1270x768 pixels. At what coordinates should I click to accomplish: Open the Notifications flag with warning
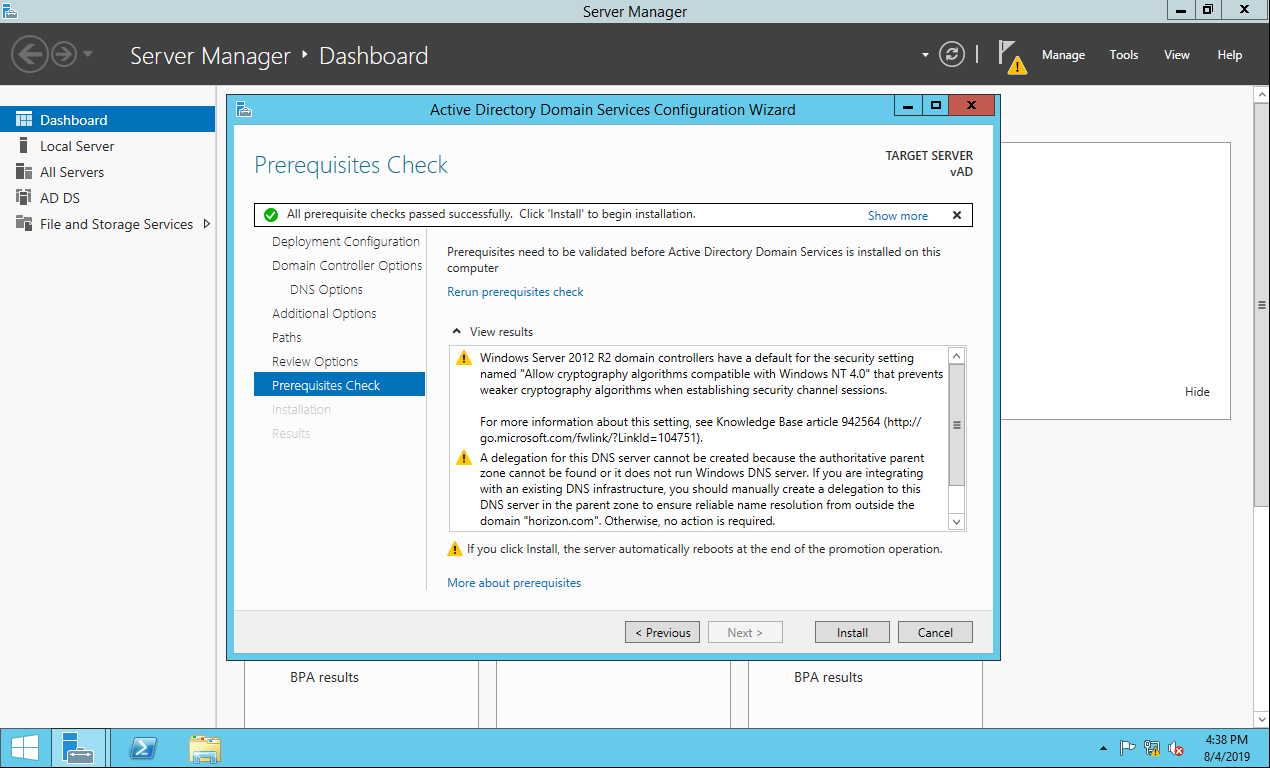(1011, 56)
